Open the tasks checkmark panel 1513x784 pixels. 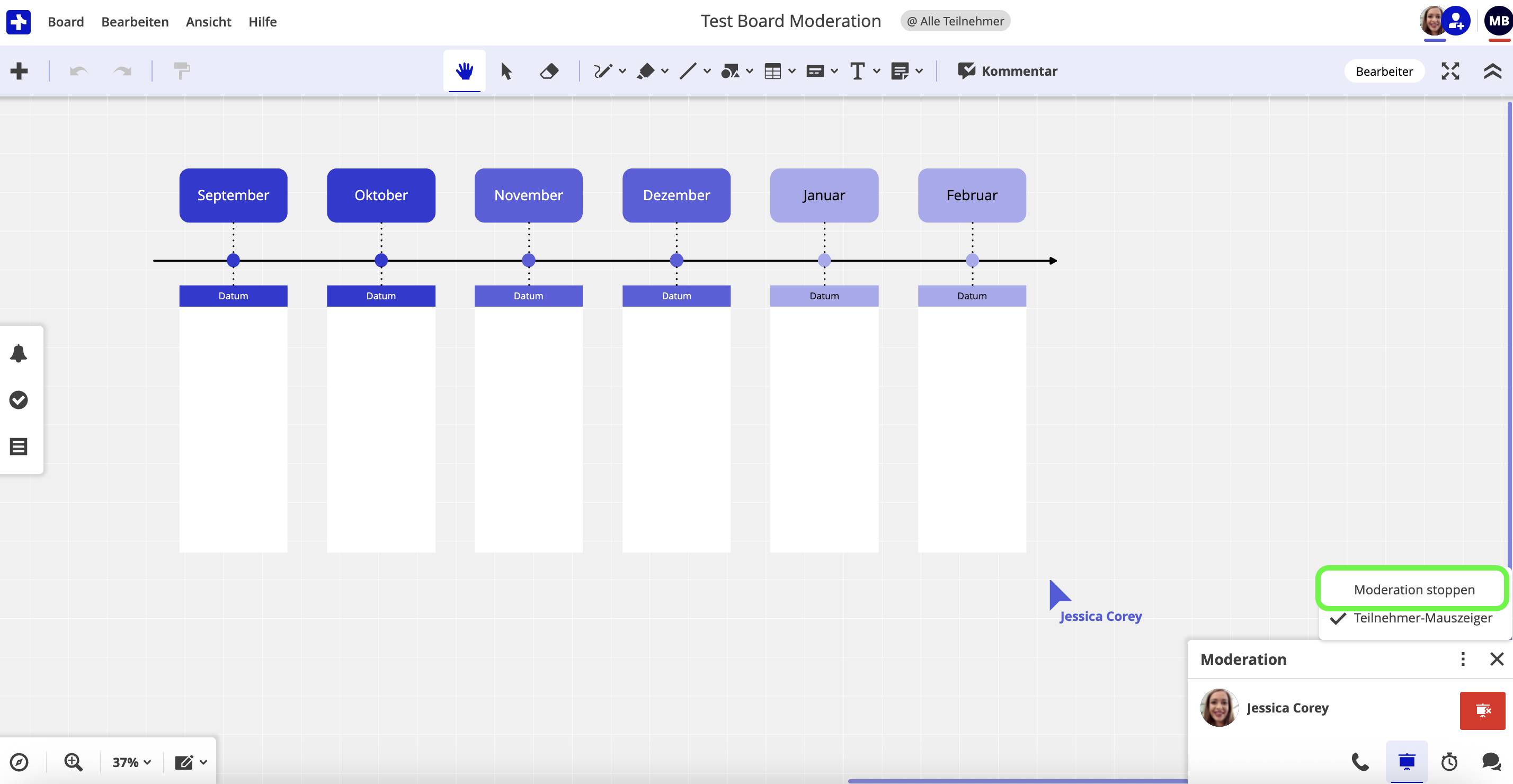[19, 400]
